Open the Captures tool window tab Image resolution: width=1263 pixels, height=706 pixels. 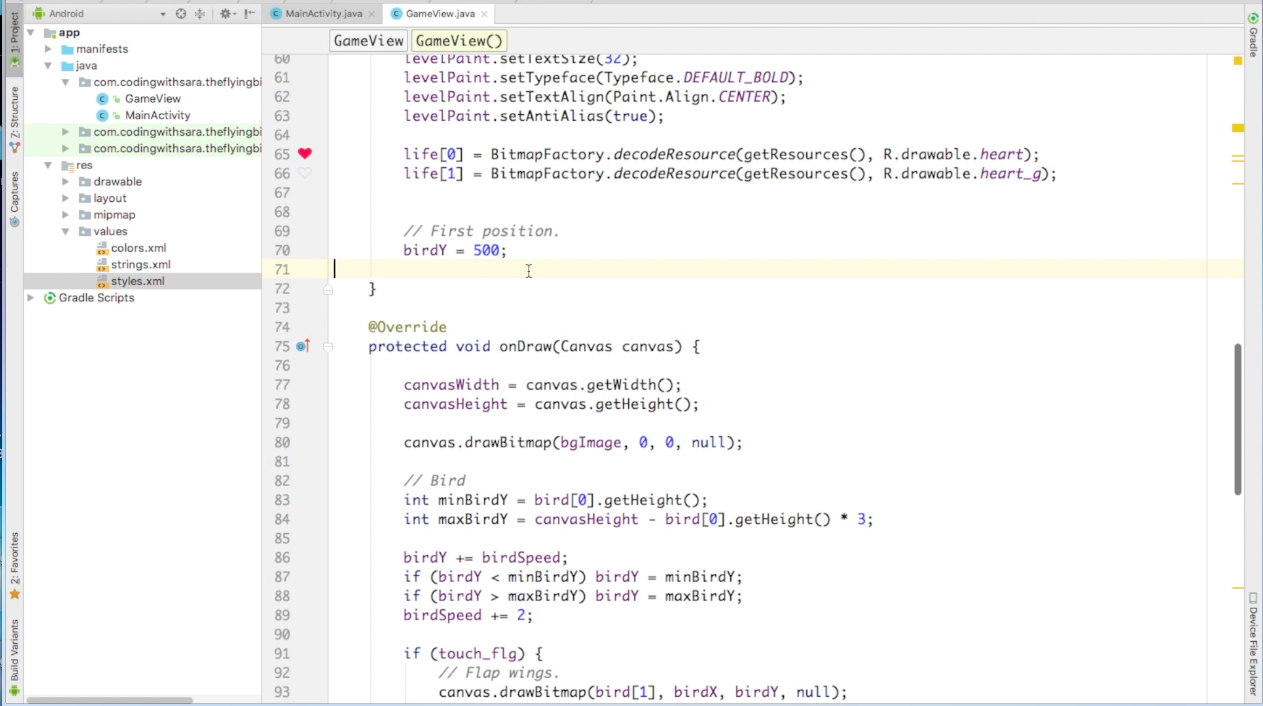click(14, 199)
